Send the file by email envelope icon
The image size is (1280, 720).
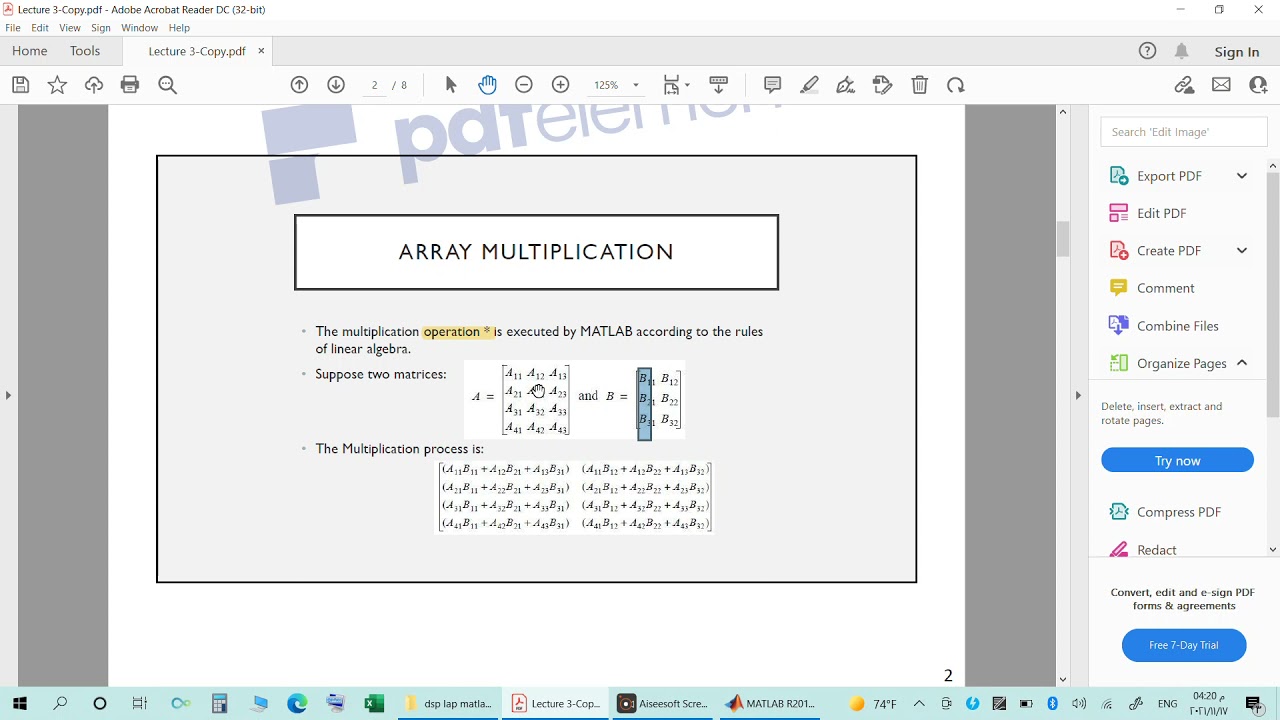tap(1221, 85)
